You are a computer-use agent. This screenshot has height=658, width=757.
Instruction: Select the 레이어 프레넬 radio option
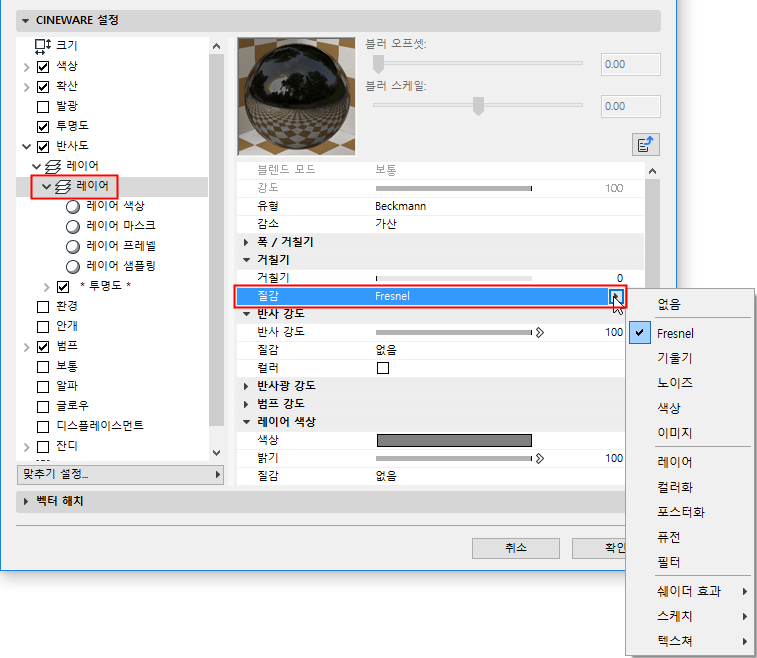tap(73, 247)
